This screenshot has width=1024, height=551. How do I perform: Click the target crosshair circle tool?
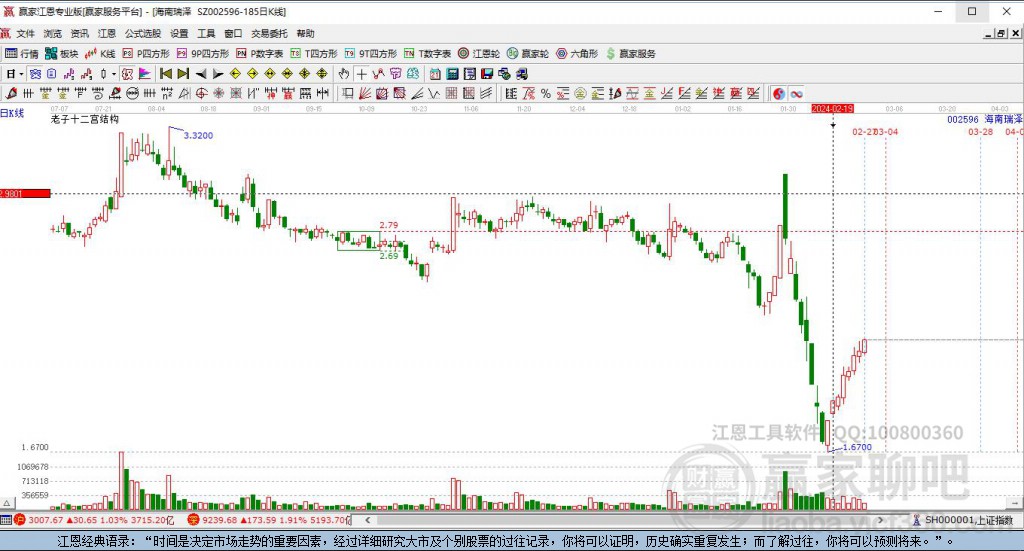[202, 93]
